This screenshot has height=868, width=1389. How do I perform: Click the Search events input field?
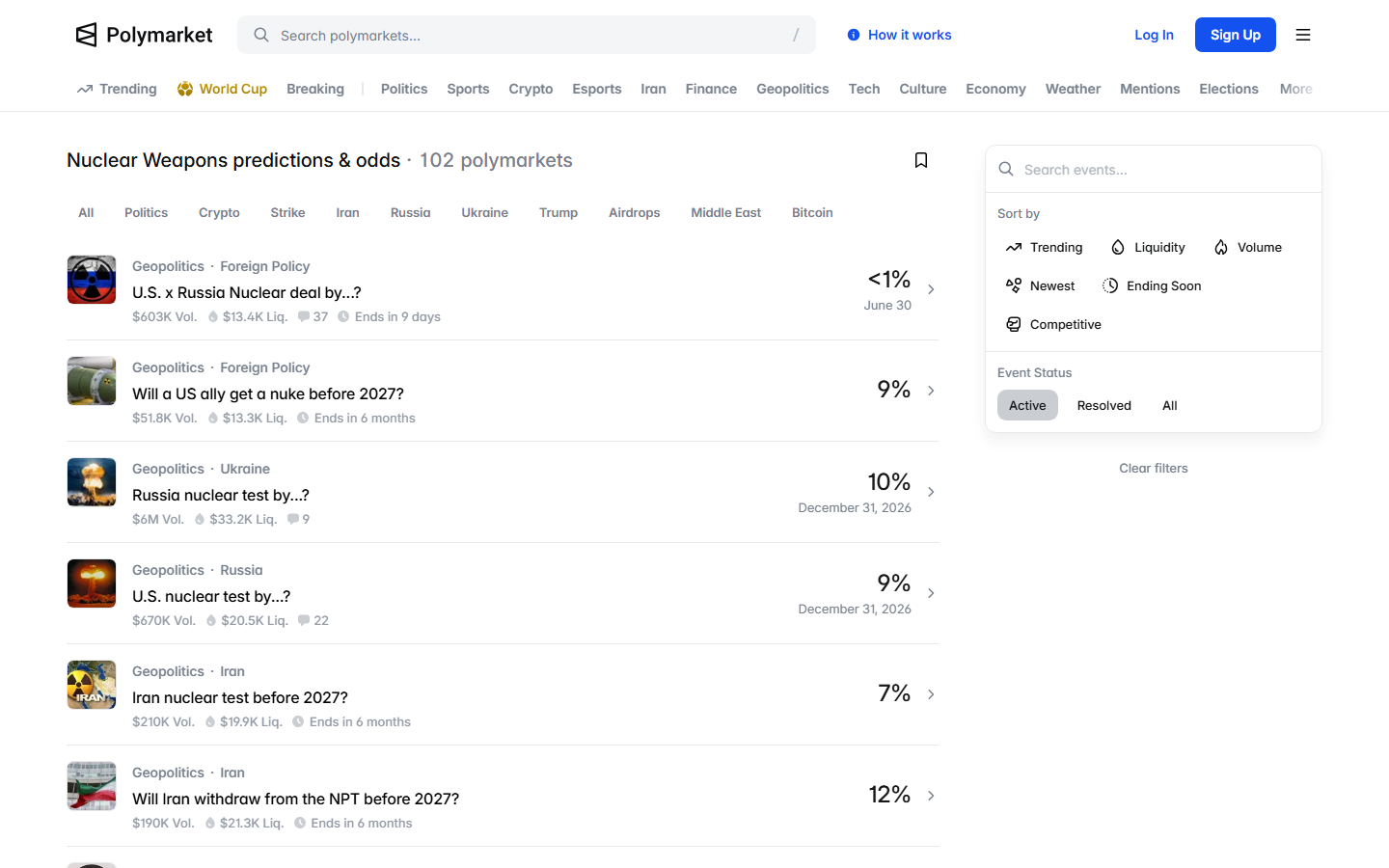tap(1154, 169)
